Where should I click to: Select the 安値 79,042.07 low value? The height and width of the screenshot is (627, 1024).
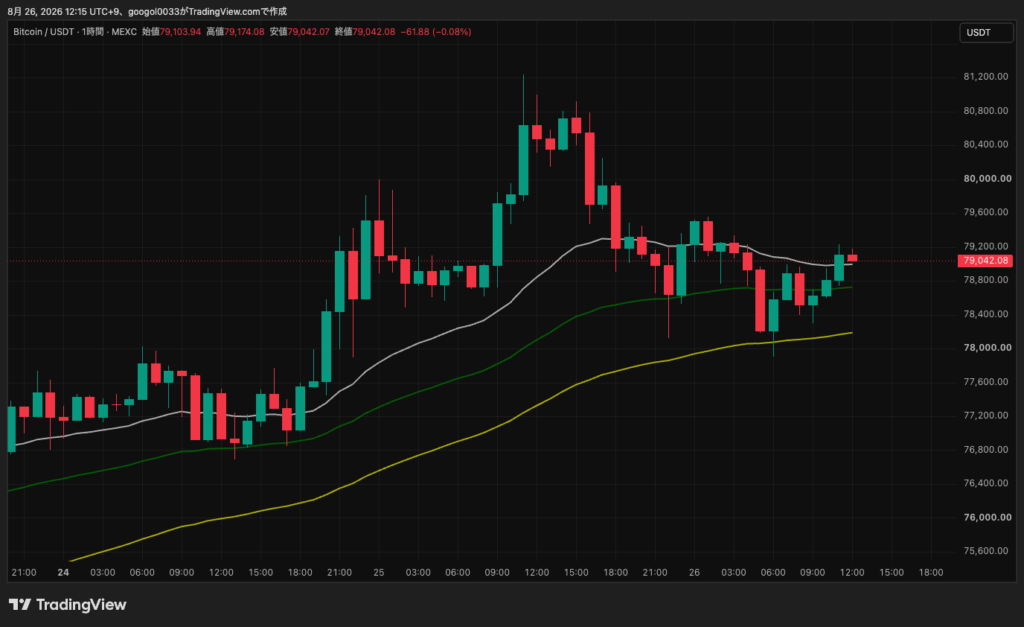299,31
